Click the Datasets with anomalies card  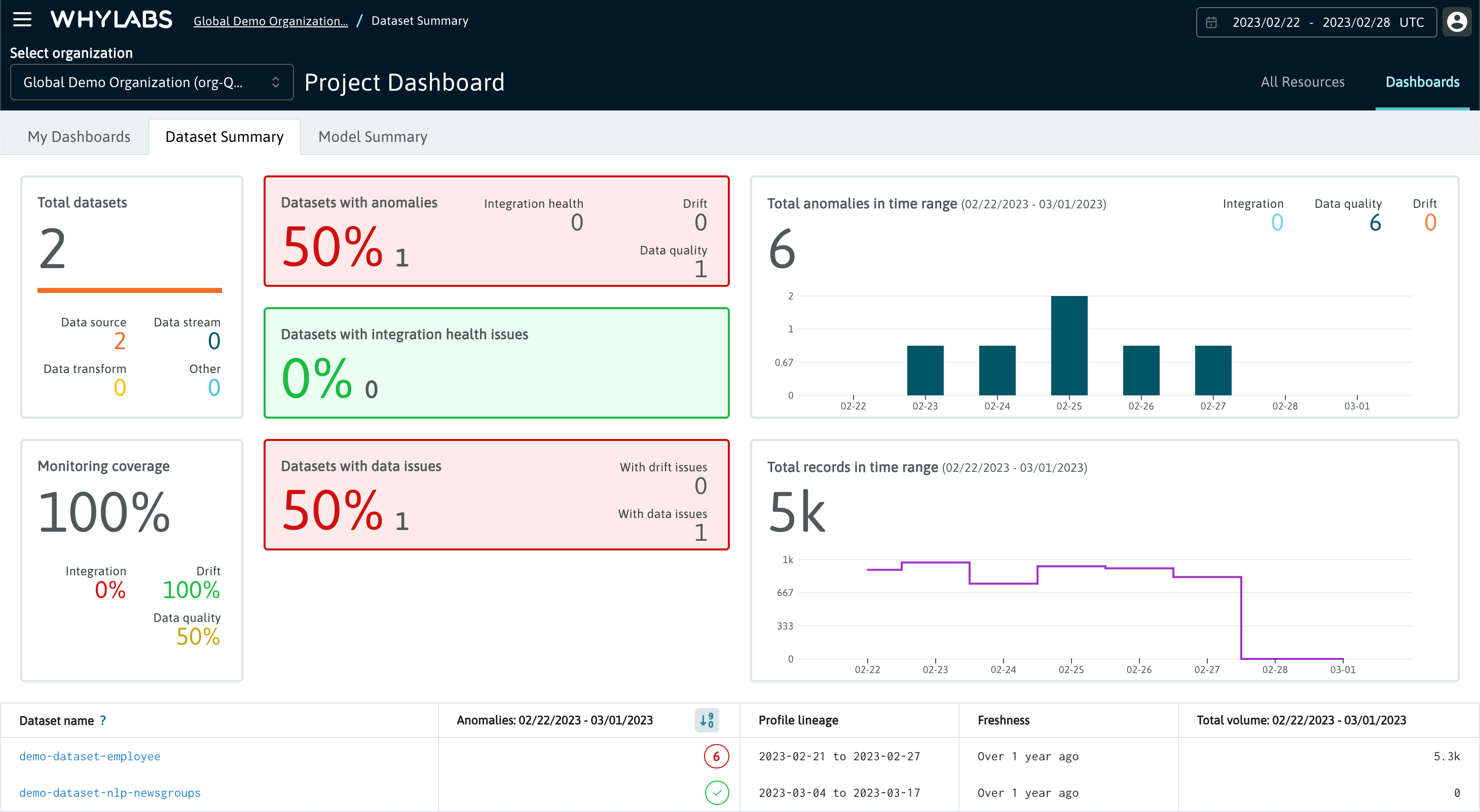pos(496,231)
